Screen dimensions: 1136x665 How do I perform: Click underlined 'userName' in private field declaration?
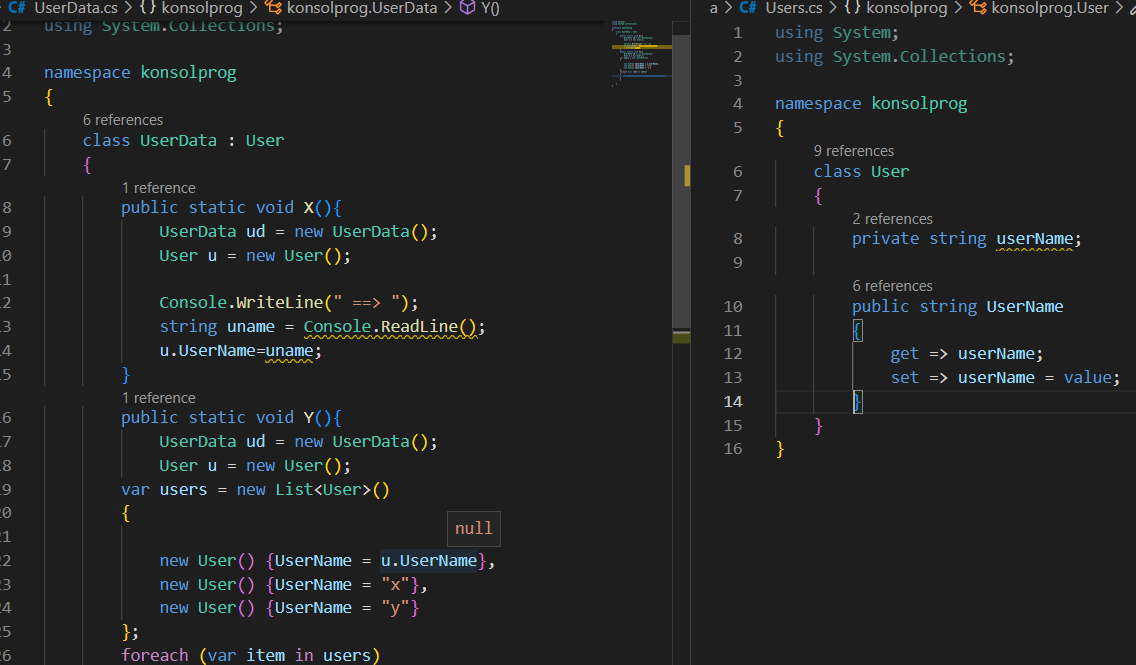pos(1035,239)
